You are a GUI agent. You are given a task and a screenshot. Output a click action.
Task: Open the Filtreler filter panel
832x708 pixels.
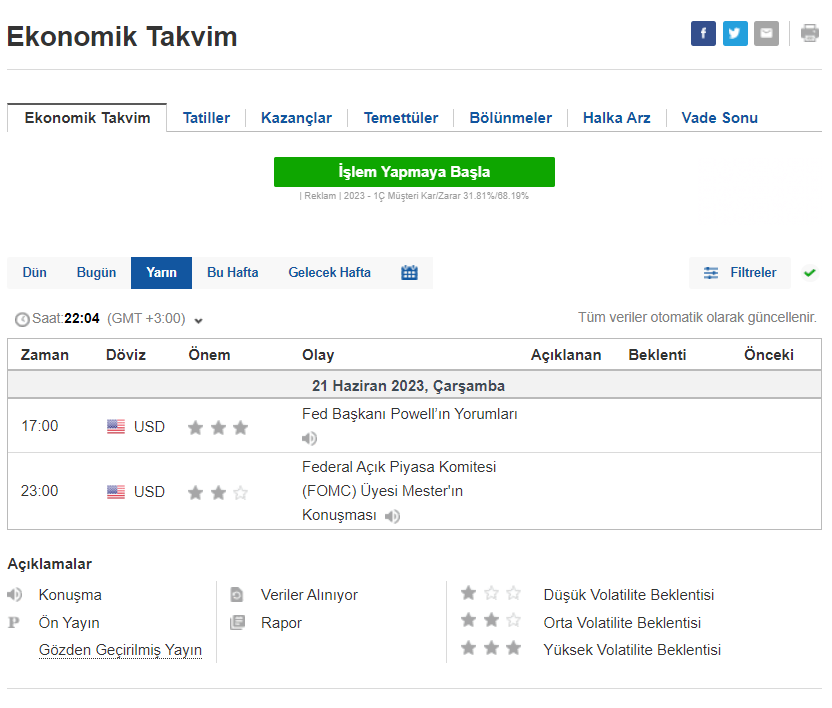[740, 273]
